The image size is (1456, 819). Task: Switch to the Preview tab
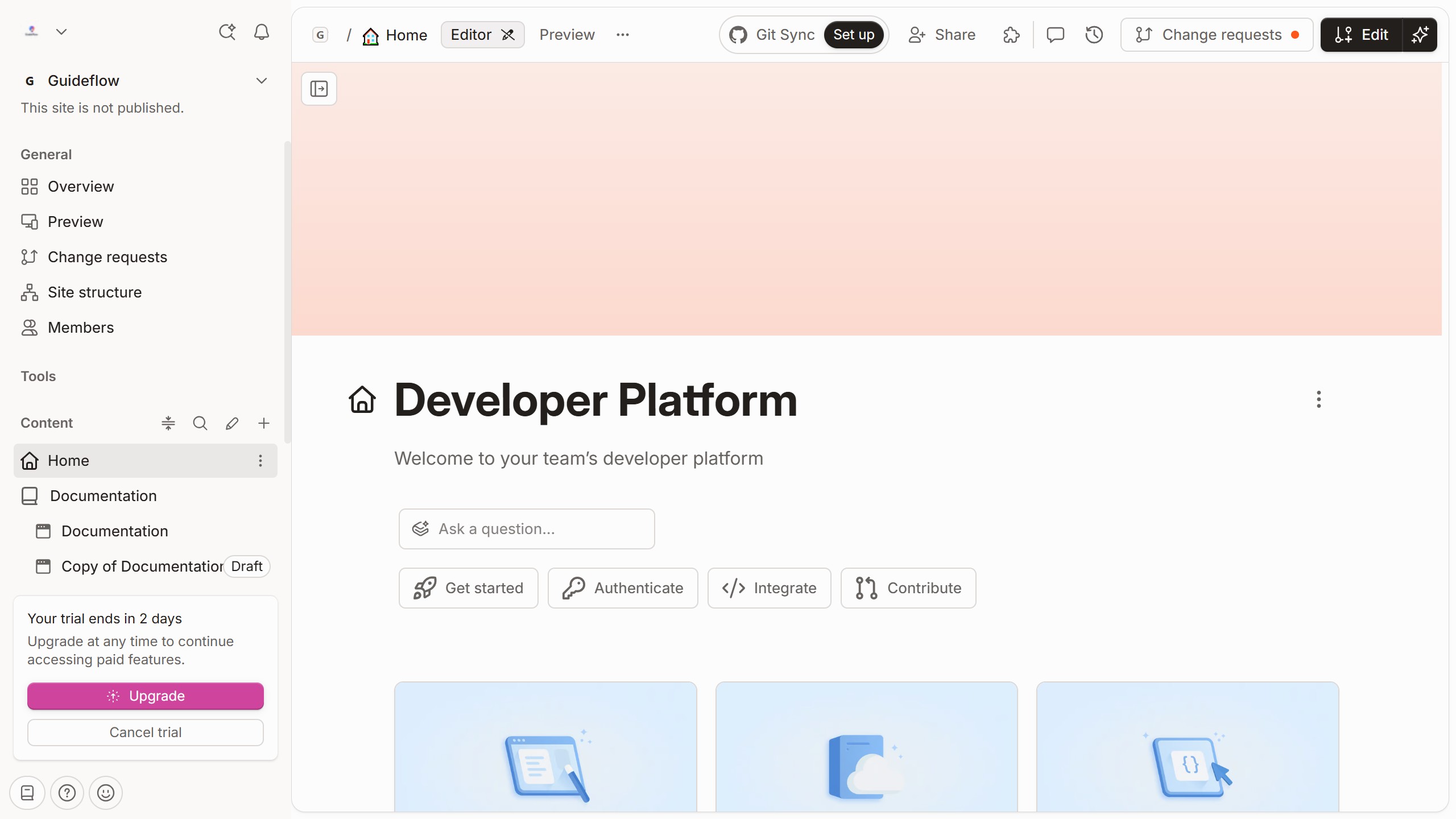(x=567, y=35)
